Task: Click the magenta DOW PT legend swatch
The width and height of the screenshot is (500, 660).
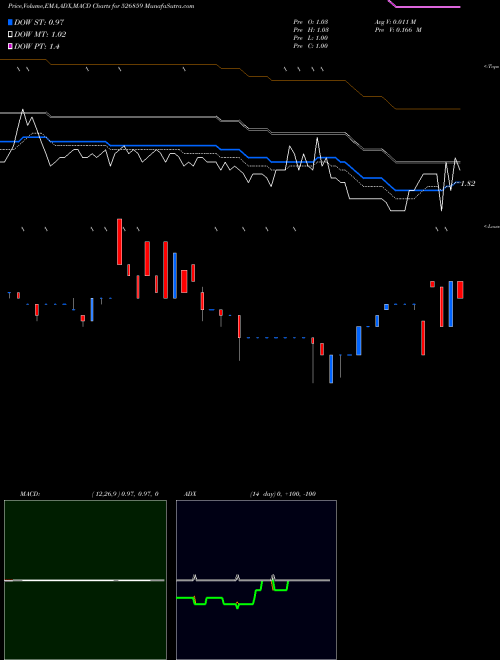Action: click(11, 46)
